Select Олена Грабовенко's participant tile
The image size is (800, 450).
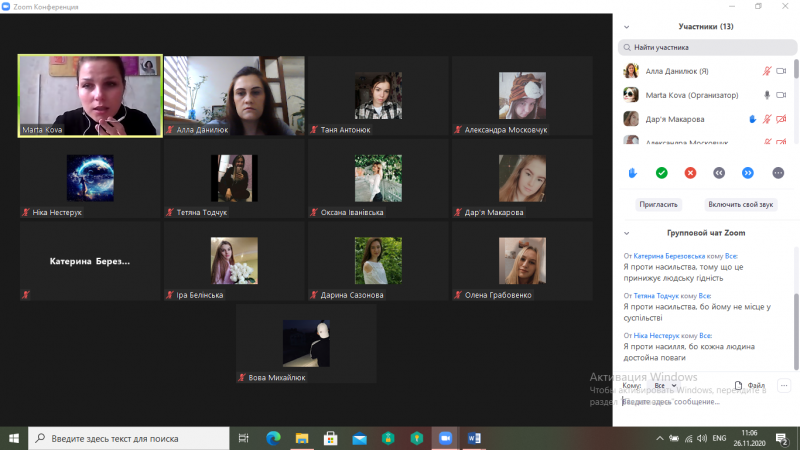coord(522,261)
